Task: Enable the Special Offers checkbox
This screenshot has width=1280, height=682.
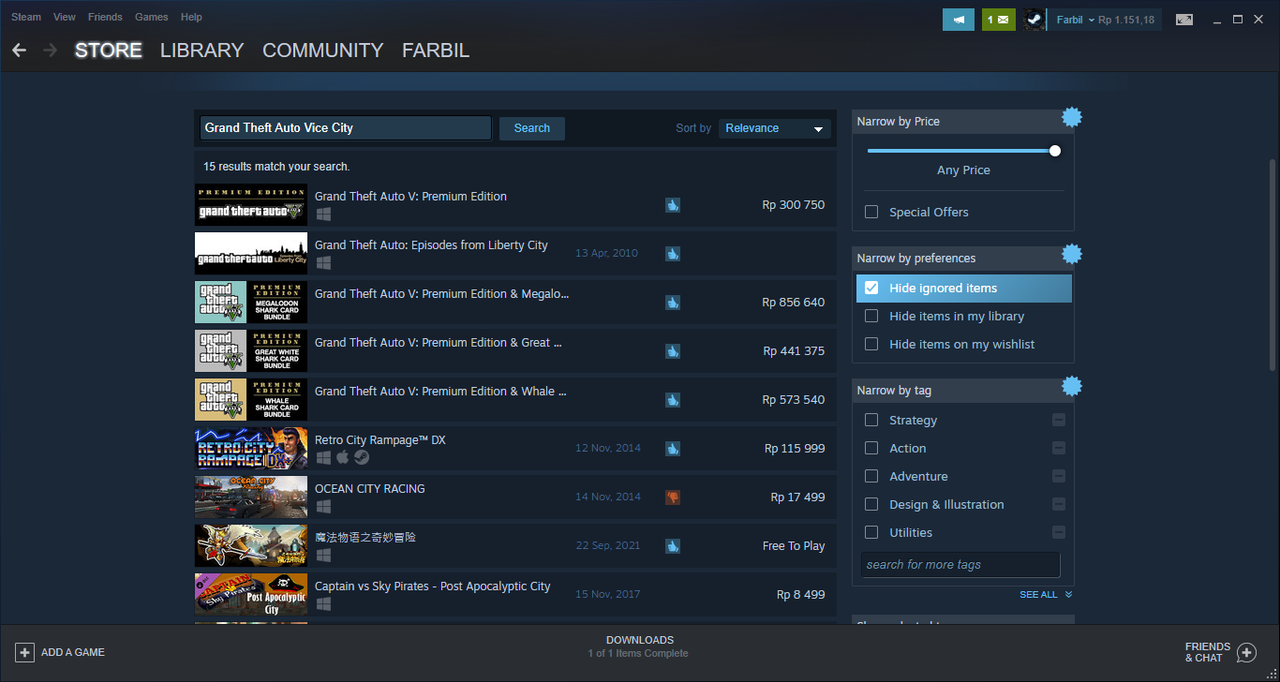Action: (871, 212)
